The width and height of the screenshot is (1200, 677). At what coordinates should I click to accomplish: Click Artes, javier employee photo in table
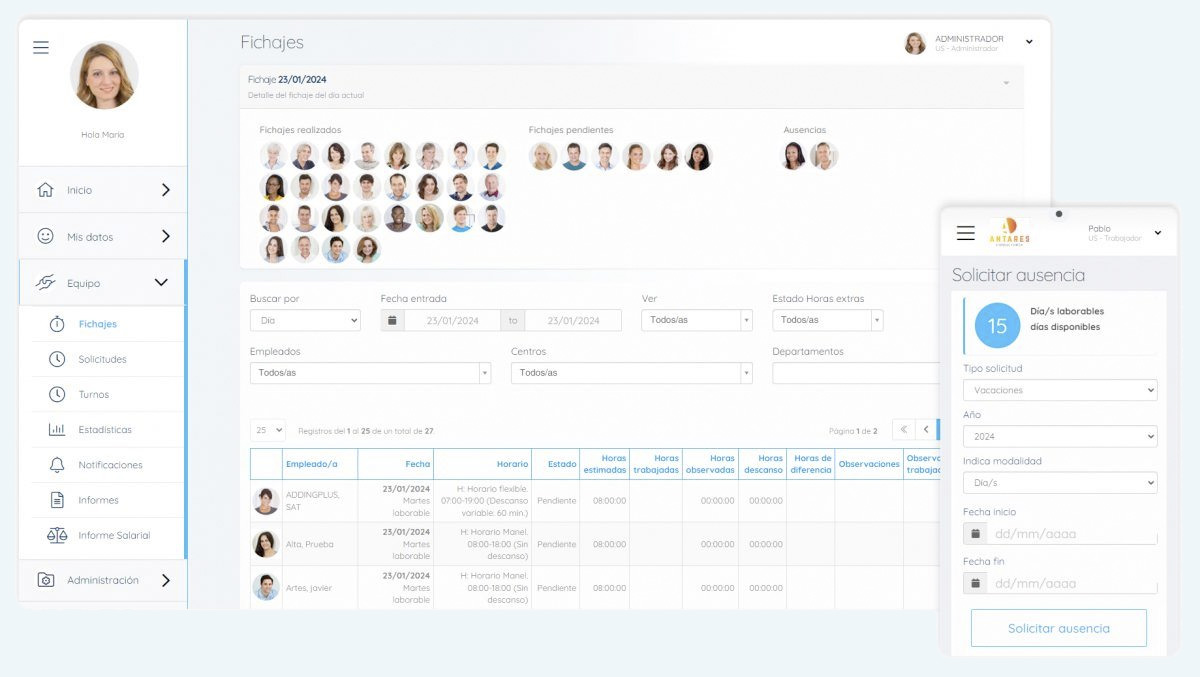pyautogui.click(x=266, y=587)
